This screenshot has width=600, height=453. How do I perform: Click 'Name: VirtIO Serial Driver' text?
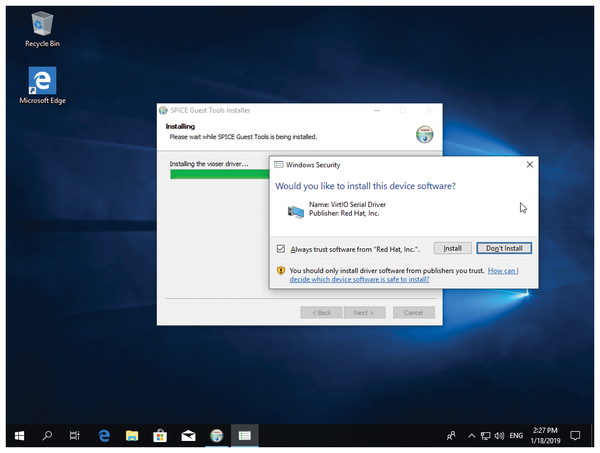coord(347,204)
